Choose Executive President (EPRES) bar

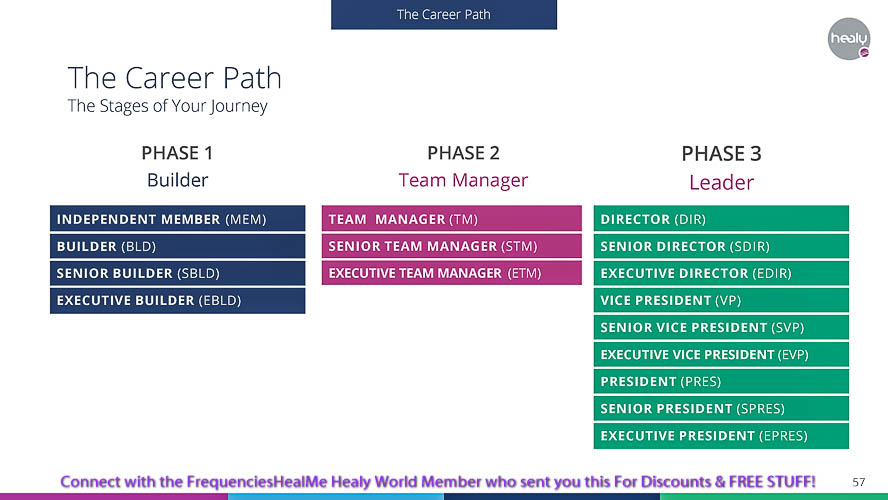pyautogui.click(x=721, y=435)
